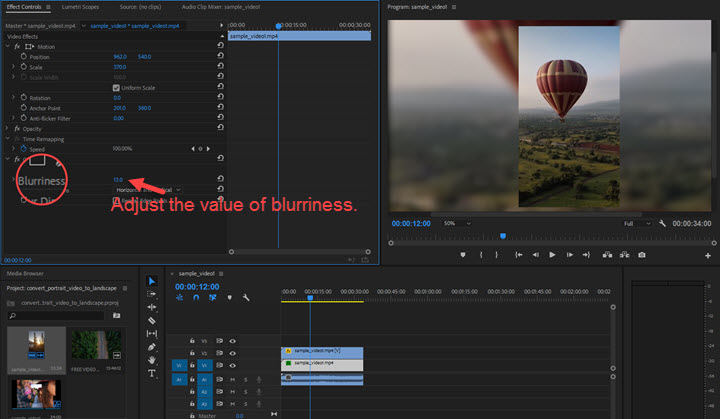The height and width of the screenshot is (419, 720).
Task: Export frame with camera icon
Action: pos(642,255)
